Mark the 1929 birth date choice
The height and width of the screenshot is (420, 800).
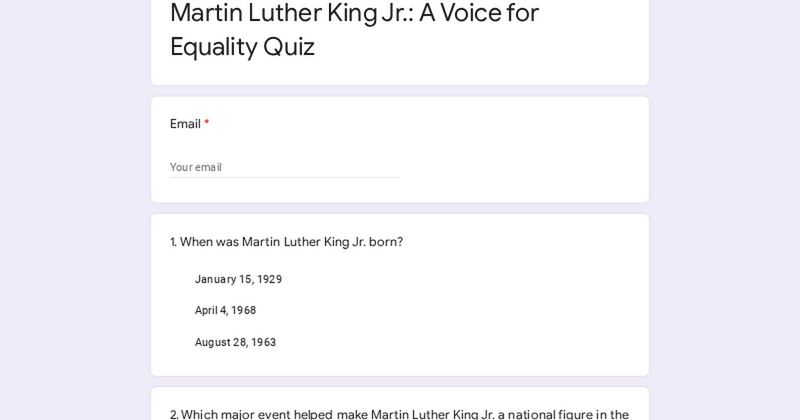(x=238, y=279)
